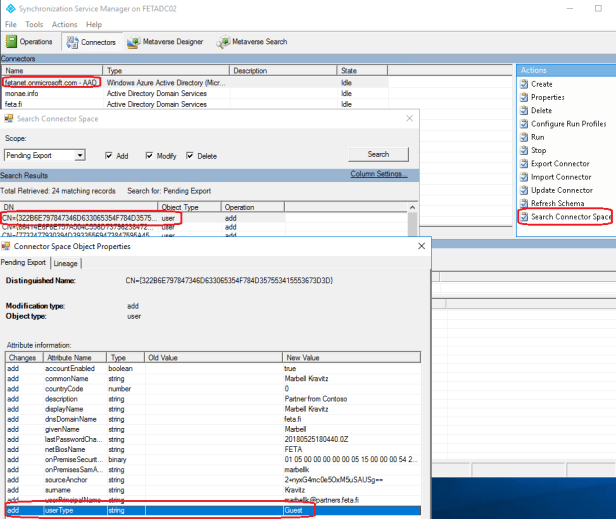Click Create in Actions panel
This screenshot has height=519, width=616.
(x=541, y=84)
